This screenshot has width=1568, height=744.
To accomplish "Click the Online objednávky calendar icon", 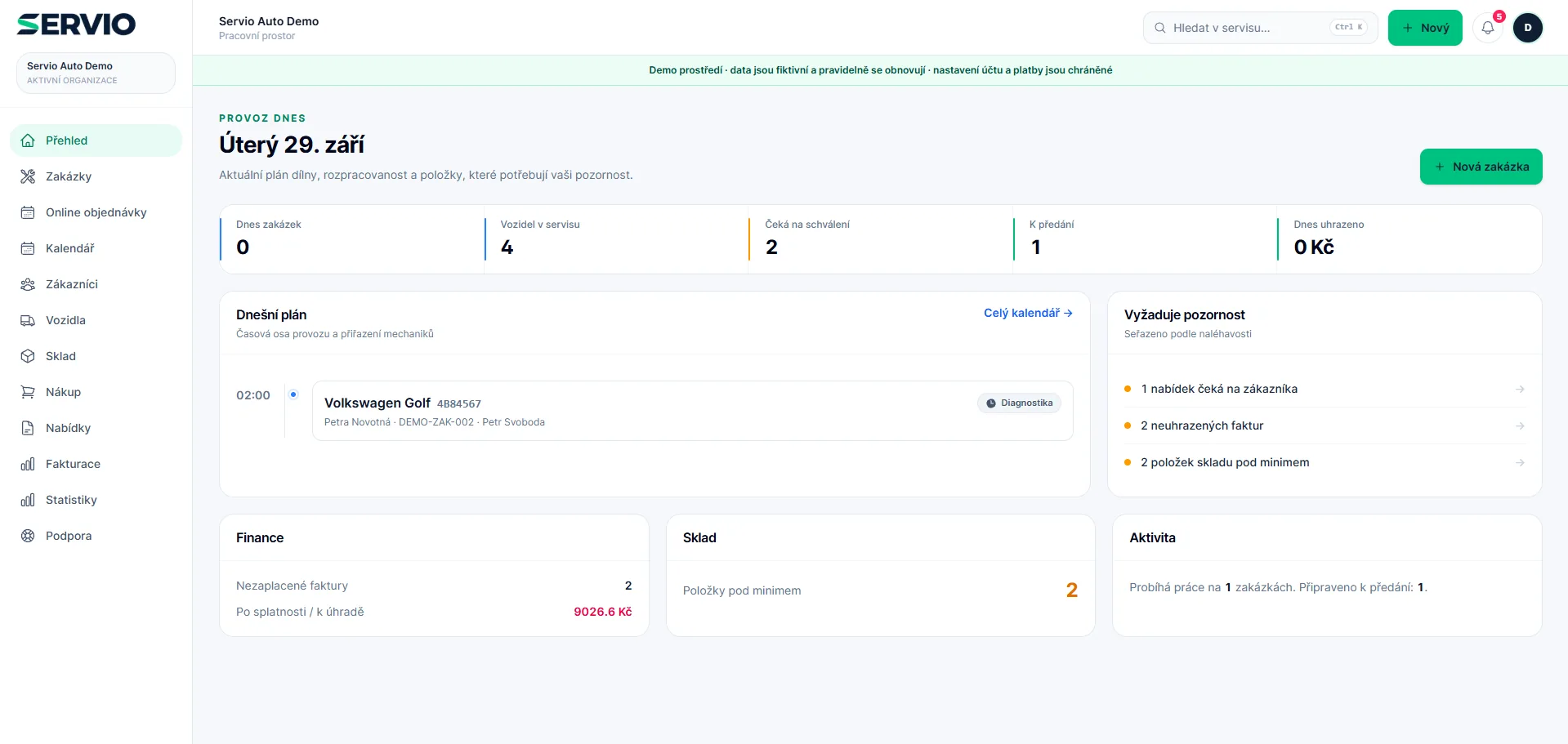I will 28,212.
